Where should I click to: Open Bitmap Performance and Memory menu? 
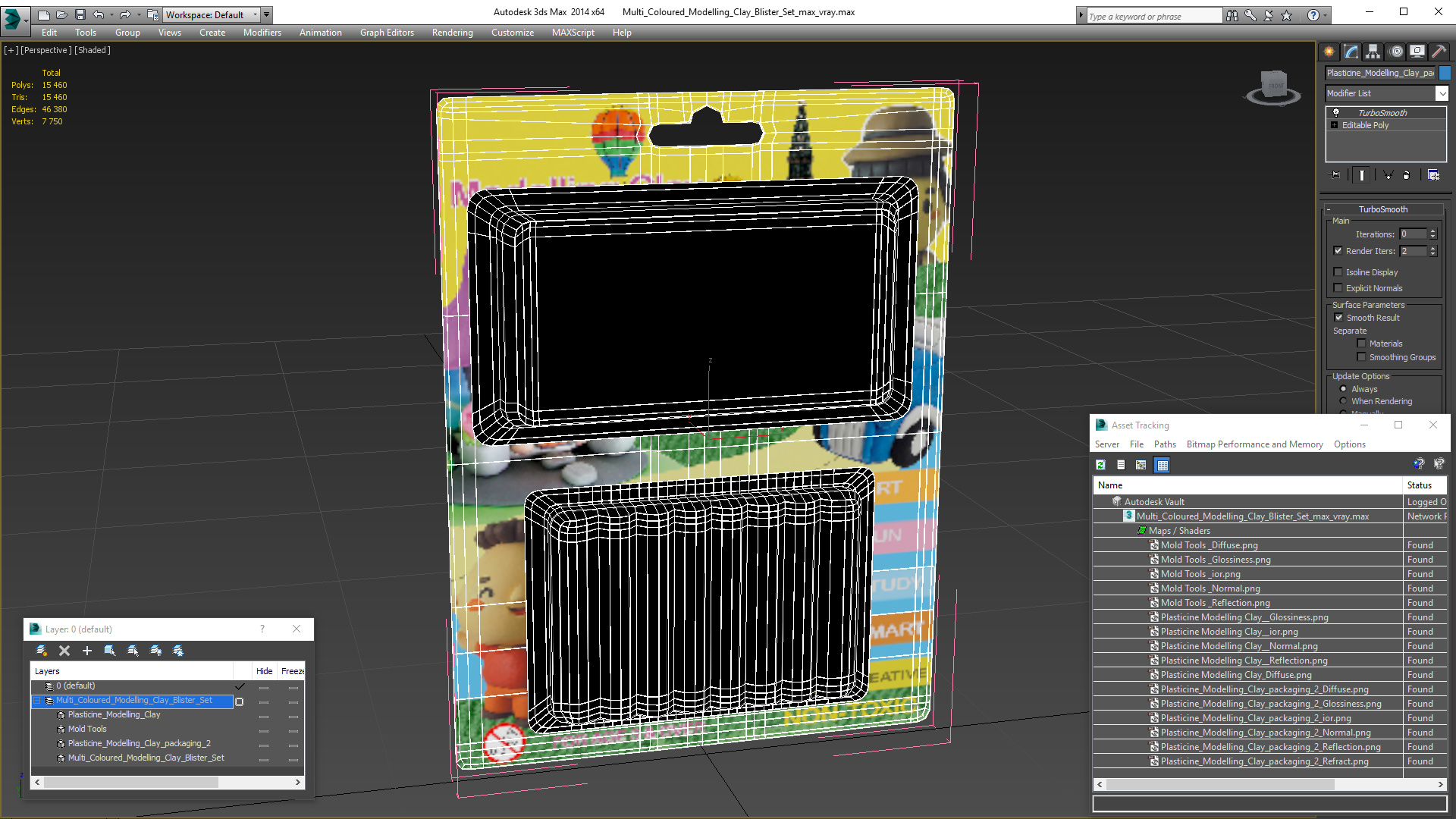[x=1254, y=444]
